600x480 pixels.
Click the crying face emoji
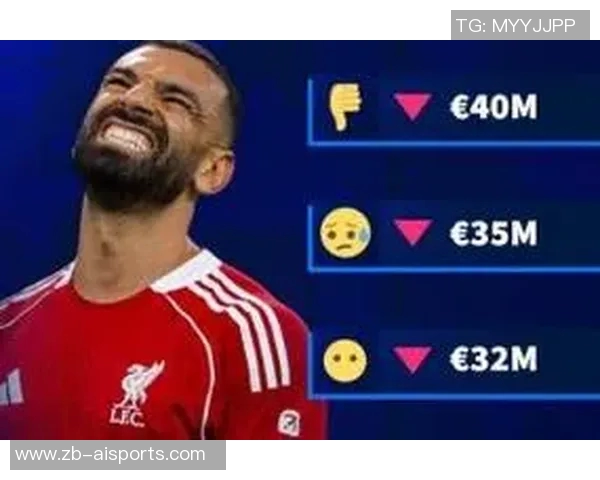[x=345, y=233]
